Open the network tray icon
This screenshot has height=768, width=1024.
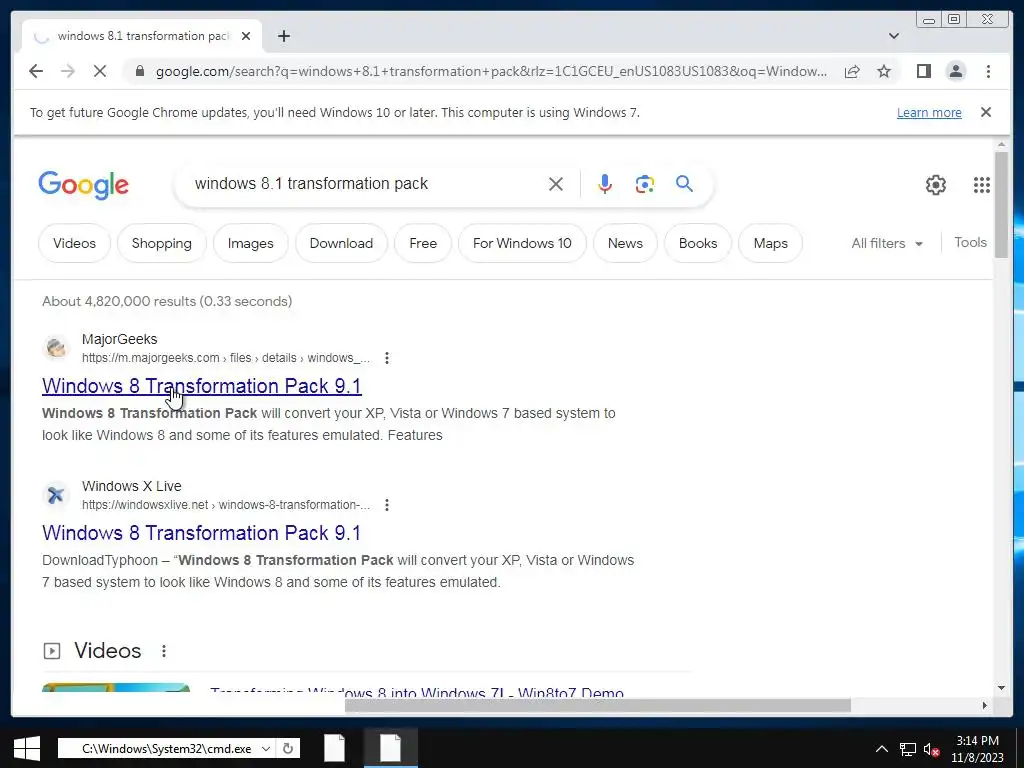(908, 749)
